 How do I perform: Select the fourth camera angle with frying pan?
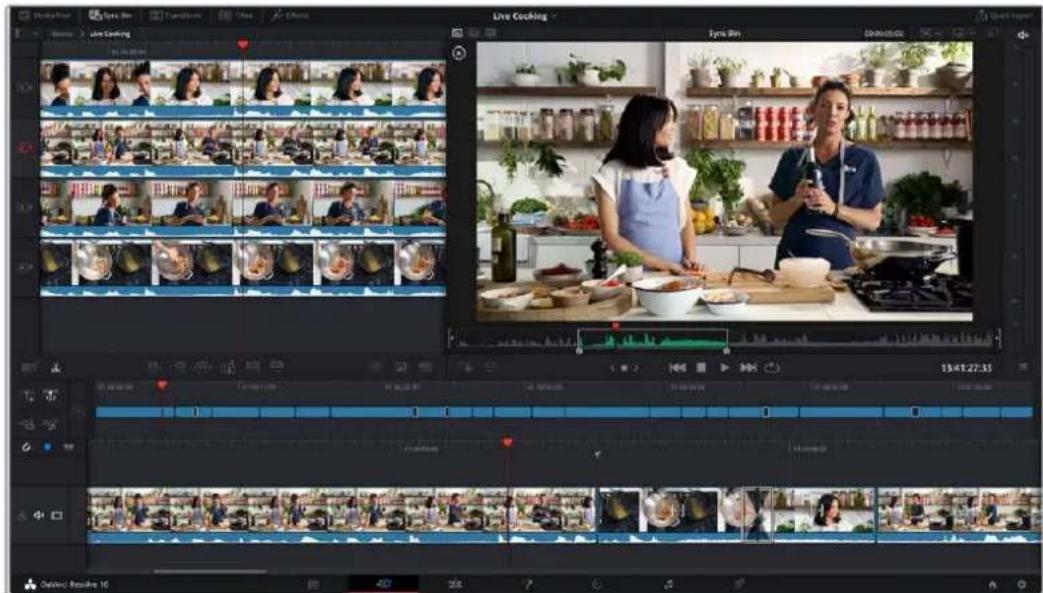(x=243, y=266)
